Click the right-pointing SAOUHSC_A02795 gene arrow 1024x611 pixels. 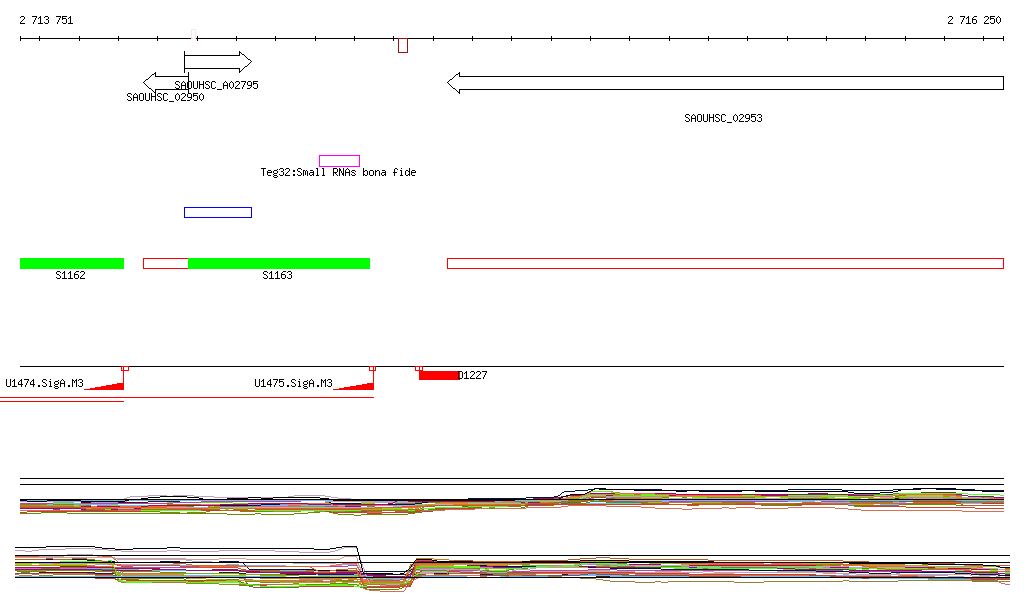217,62
